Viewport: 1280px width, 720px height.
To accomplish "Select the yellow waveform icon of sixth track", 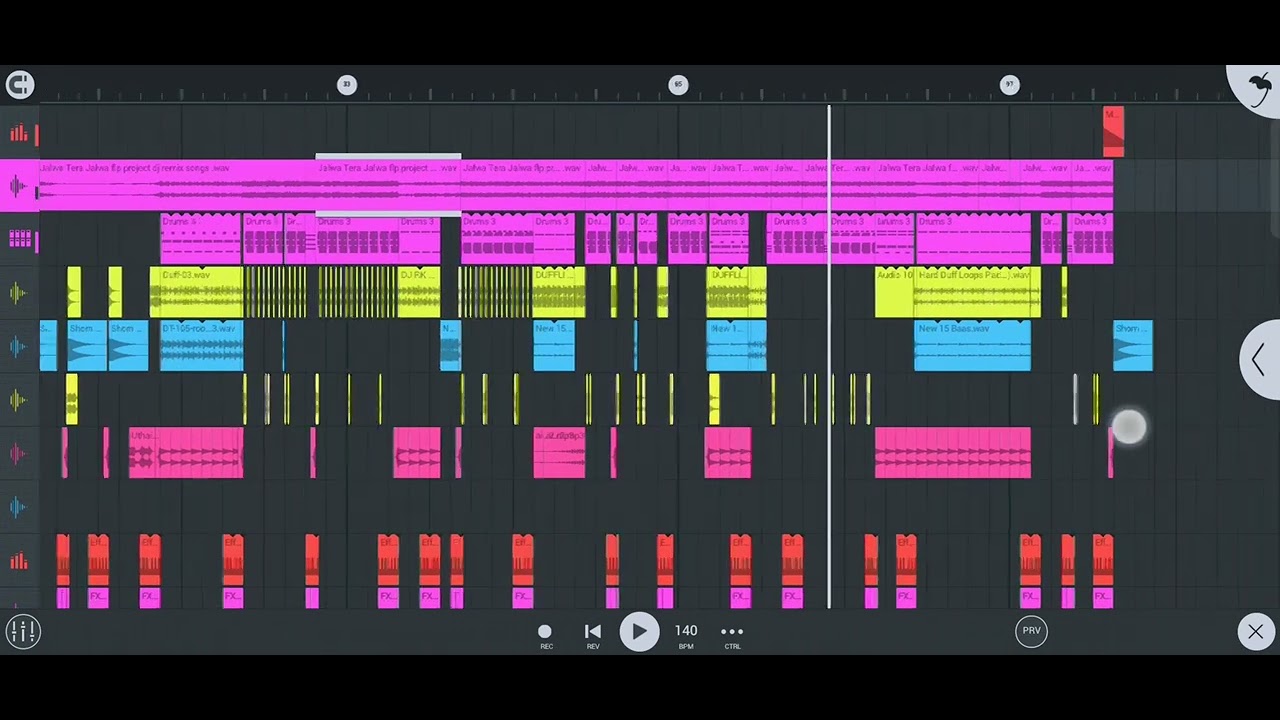I will tap(18, 400).
